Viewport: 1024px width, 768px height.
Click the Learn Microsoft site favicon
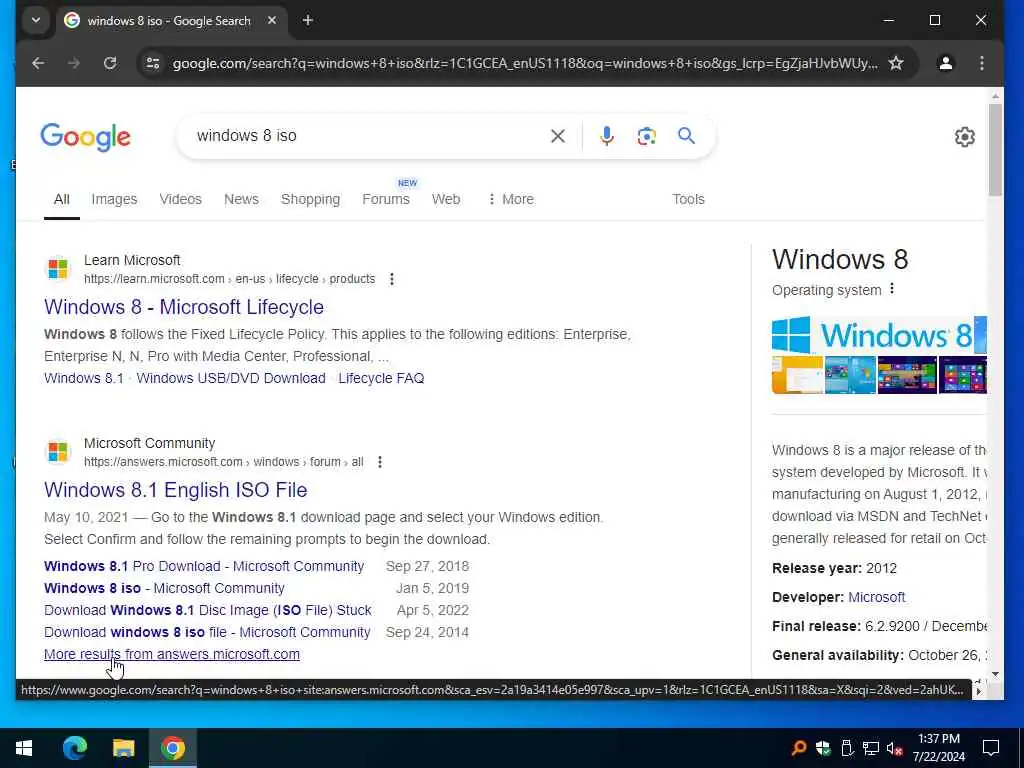(58, 268)
